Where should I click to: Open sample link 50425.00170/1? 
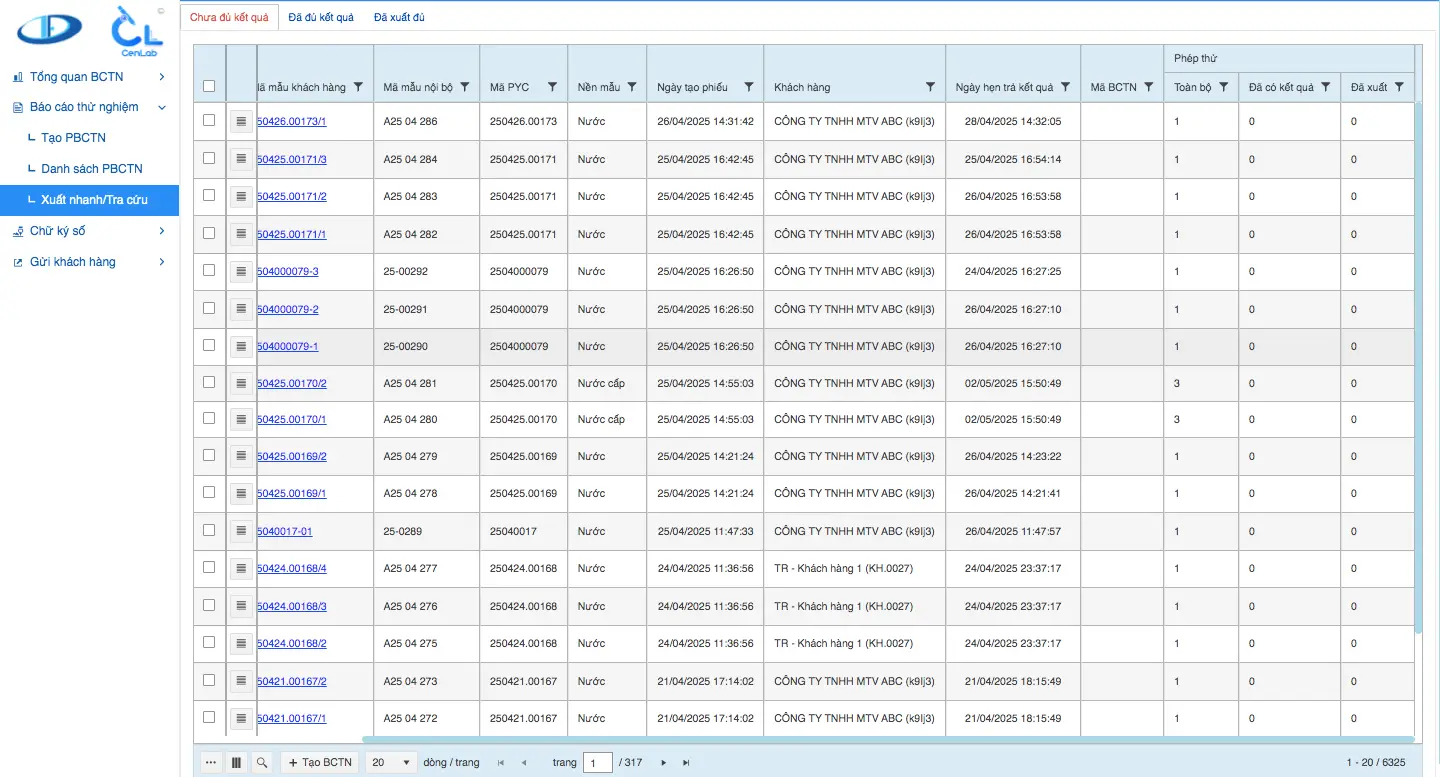292,419
